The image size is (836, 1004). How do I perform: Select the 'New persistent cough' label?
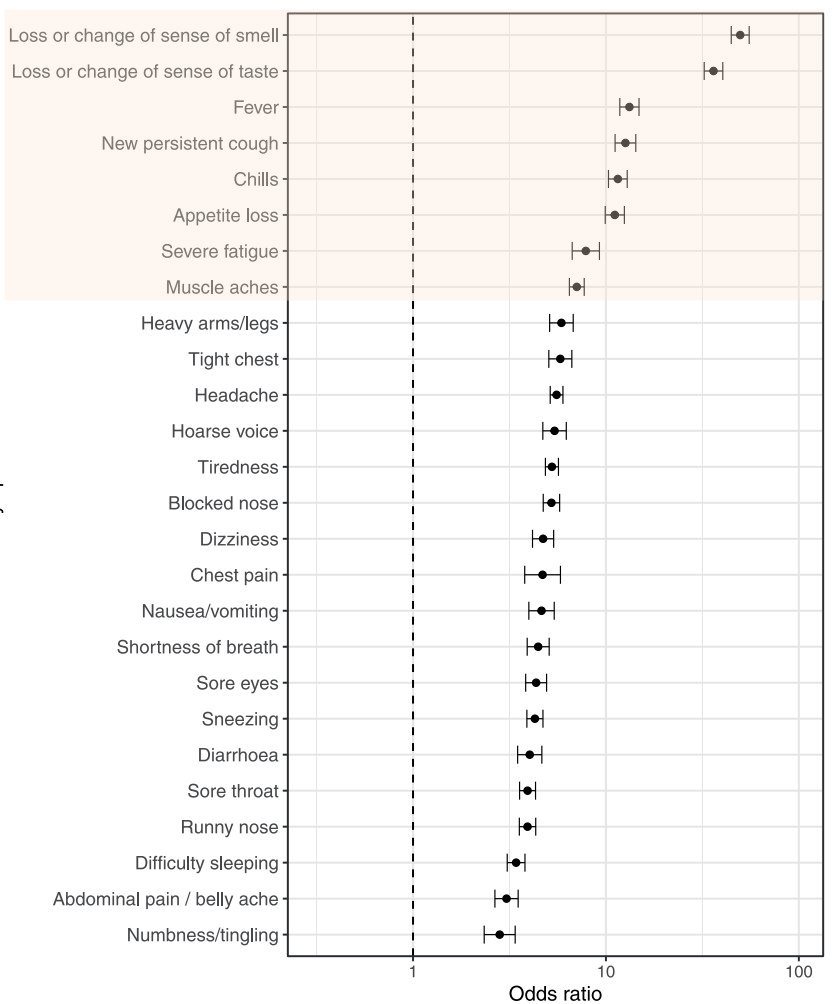click(x=190, y=143)
